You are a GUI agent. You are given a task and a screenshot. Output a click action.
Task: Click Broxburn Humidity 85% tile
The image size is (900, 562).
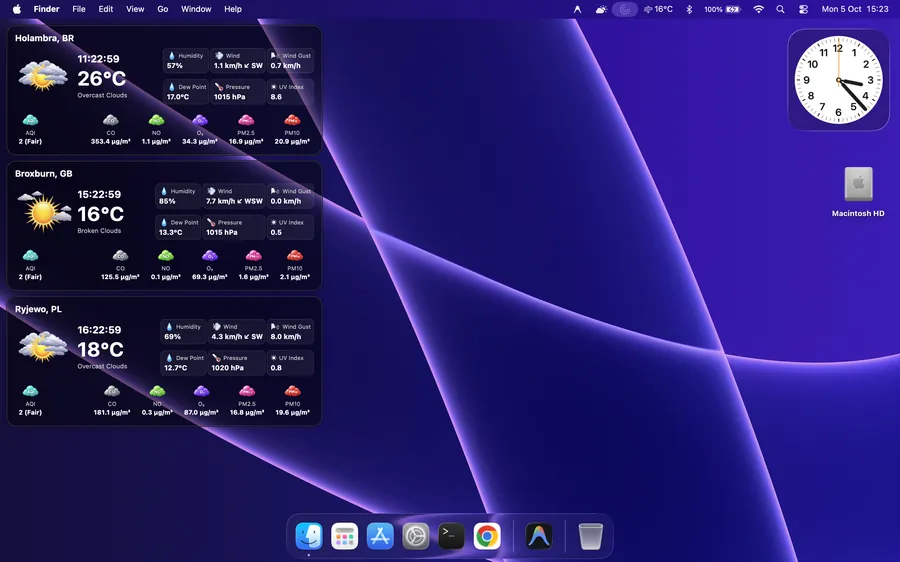click(x=178, y=196)
